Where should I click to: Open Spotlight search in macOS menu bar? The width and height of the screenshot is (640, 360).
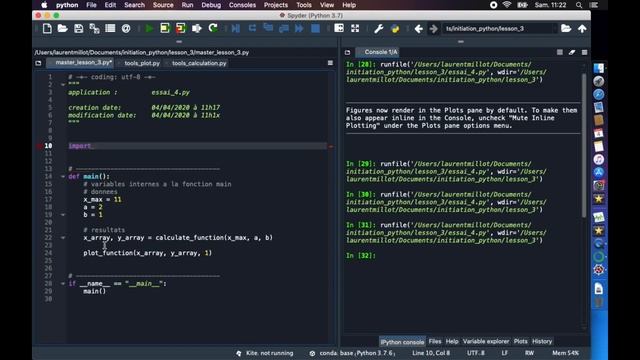[579, 5]
